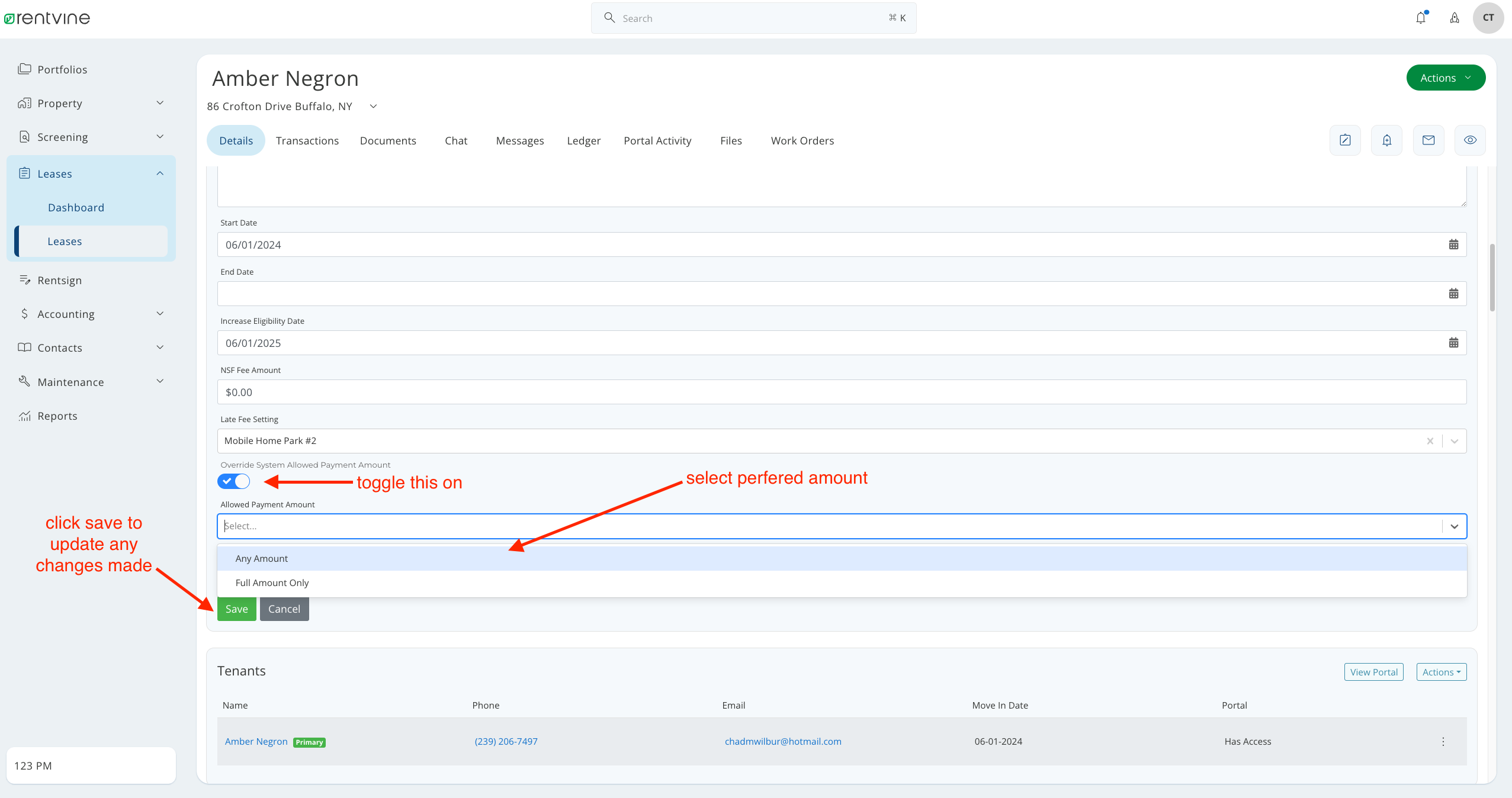This screenshot has width=1512, height=798.
Task: Click the rocket icon in header
Action: [1455, 18]
